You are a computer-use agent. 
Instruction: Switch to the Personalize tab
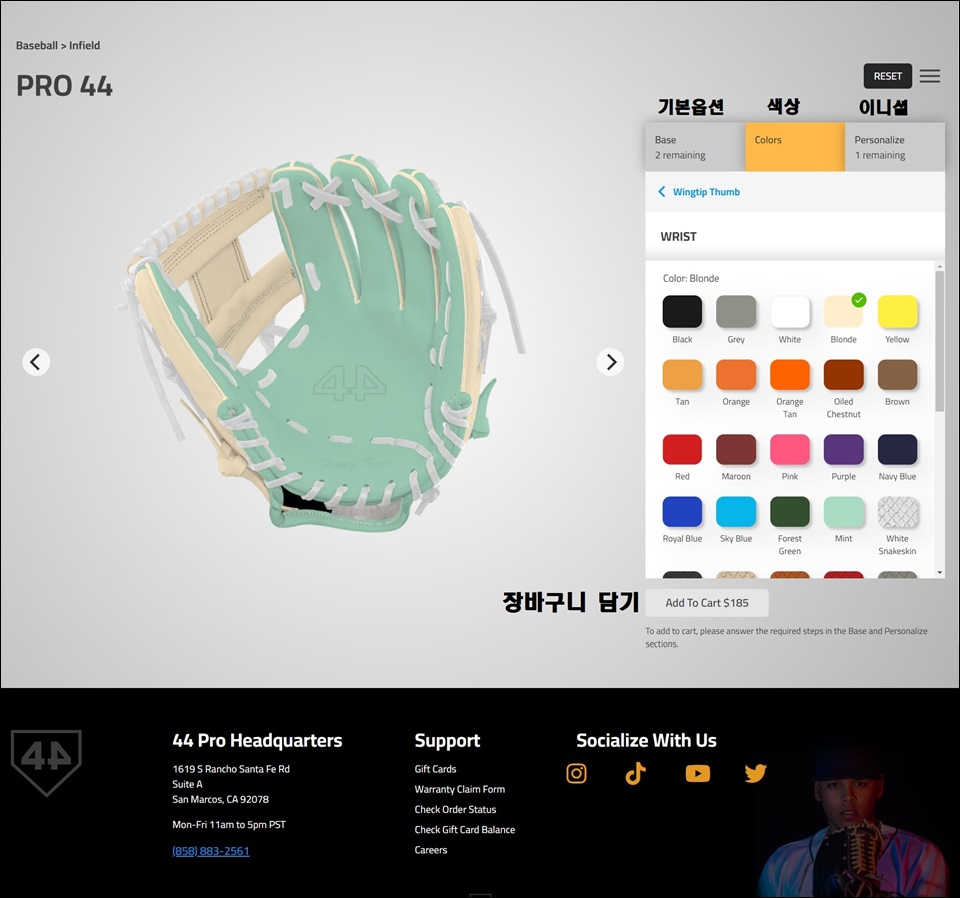[895, 147]
